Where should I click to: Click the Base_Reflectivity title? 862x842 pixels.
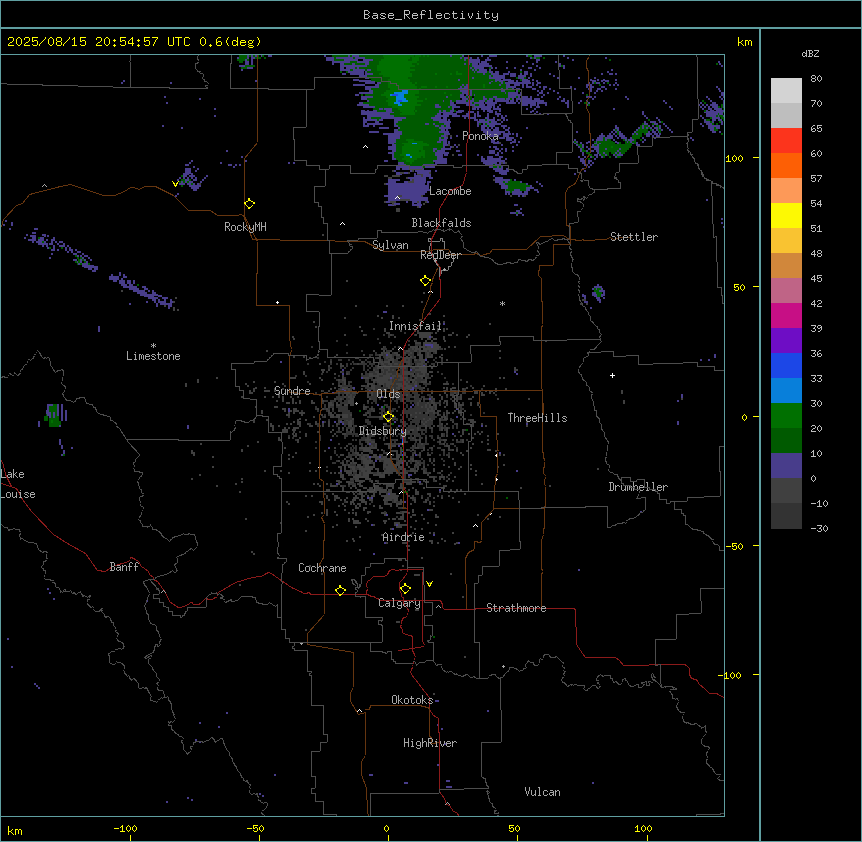point(431,15)
